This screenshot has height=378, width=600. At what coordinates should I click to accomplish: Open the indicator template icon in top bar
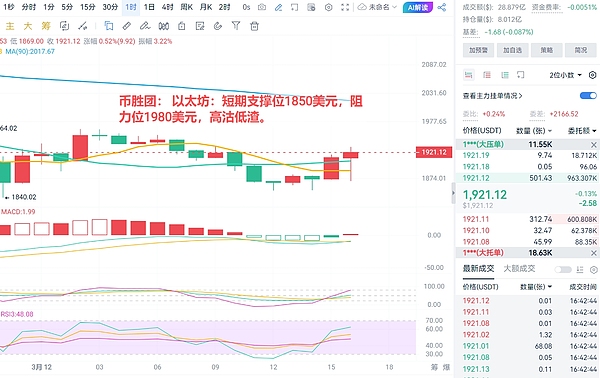coord(311,7)
